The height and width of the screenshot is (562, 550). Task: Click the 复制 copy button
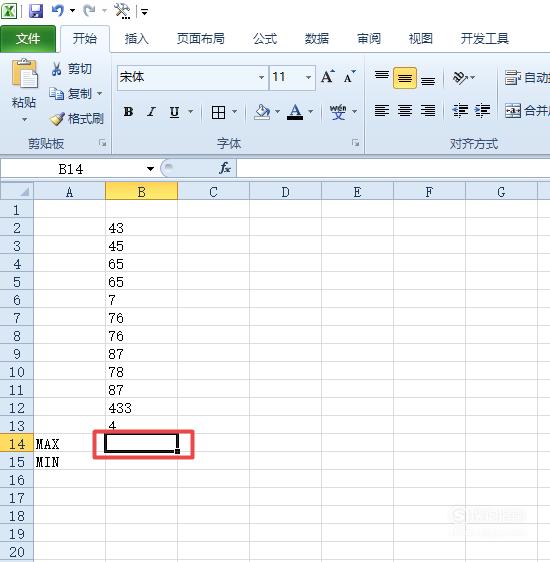coord(71,94)
